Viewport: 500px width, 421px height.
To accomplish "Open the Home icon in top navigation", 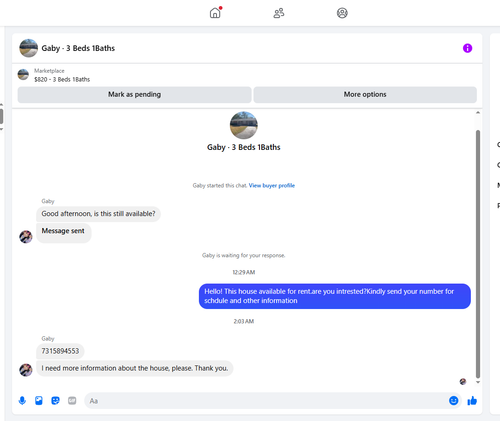I will click(215, 13).
